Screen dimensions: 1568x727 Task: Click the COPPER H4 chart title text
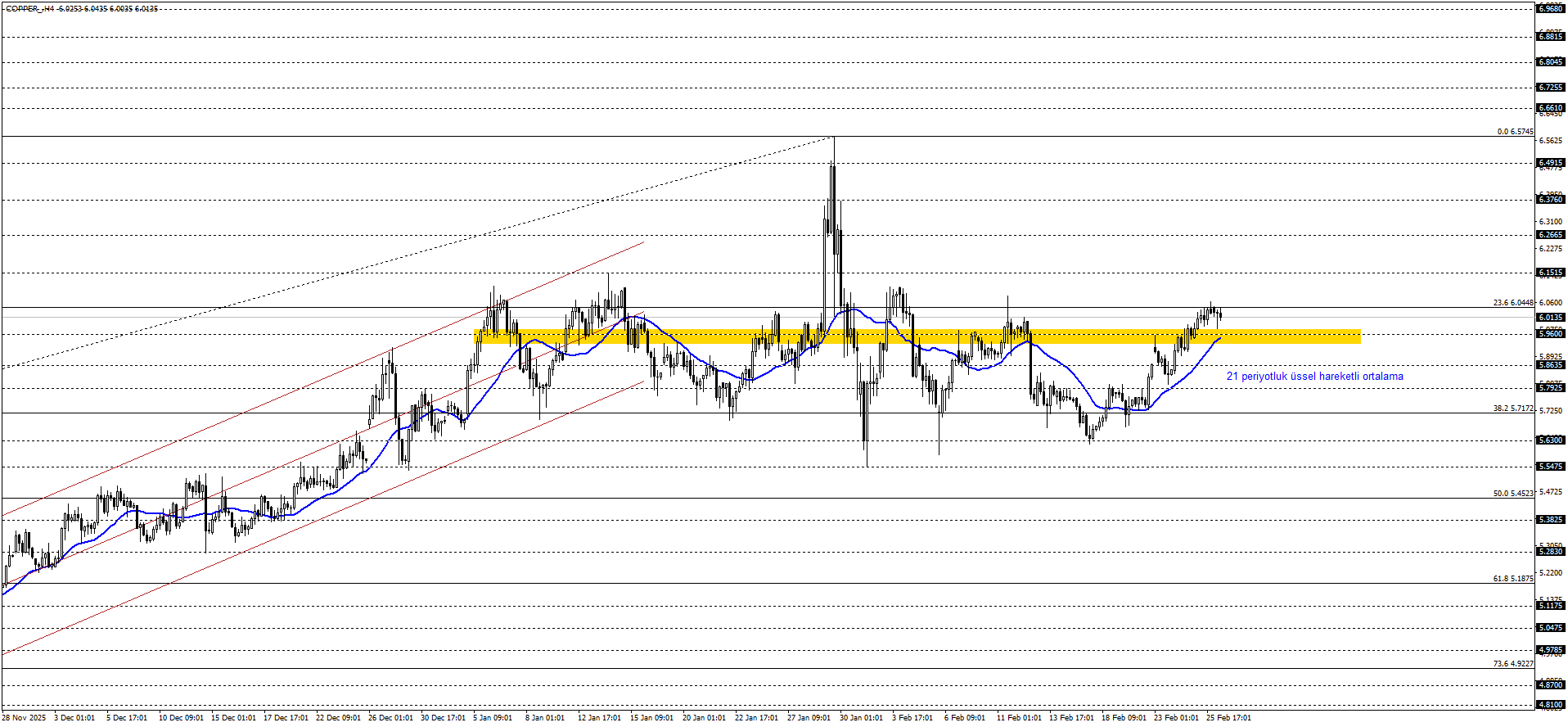click(82, 9)
